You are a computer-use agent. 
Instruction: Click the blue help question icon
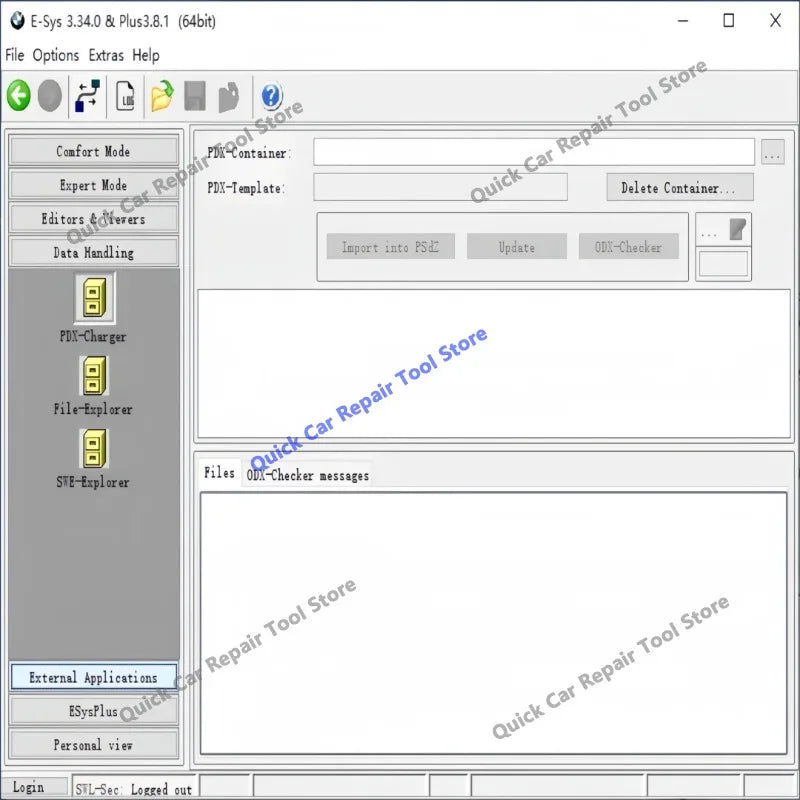[x=271, y=96]
